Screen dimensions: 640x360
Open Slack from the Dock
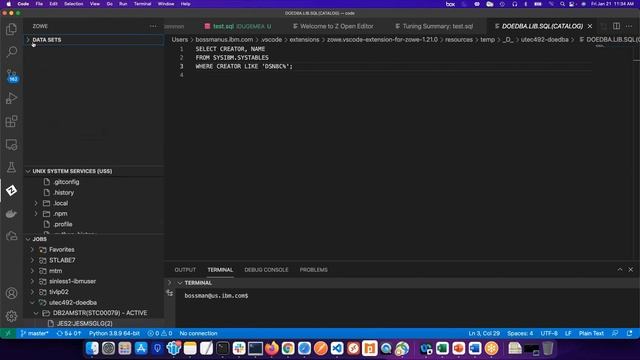(239, 348)
